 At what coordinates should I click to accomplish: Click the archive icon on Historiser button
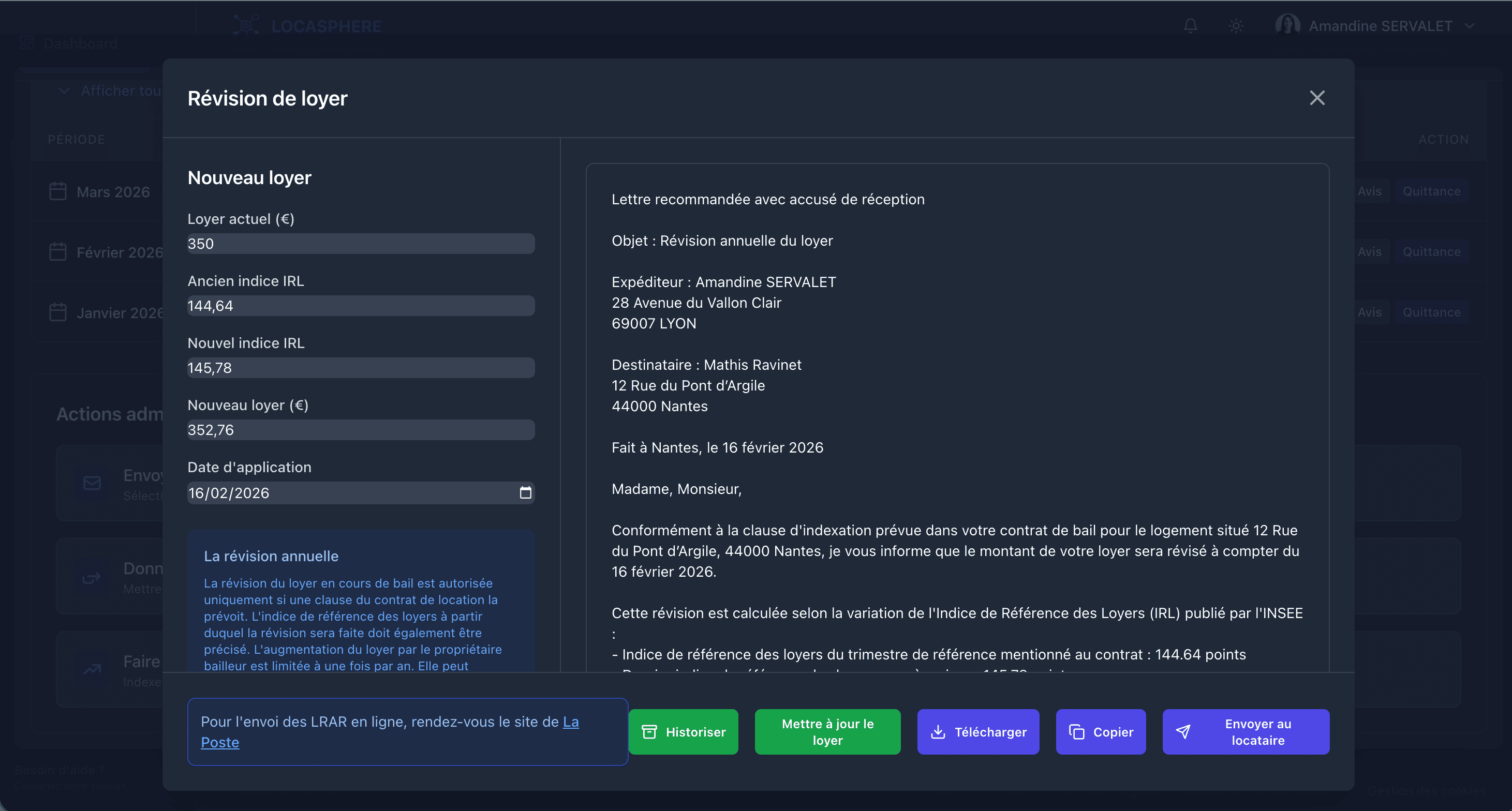pyautogui.click(x=649, y=732)
